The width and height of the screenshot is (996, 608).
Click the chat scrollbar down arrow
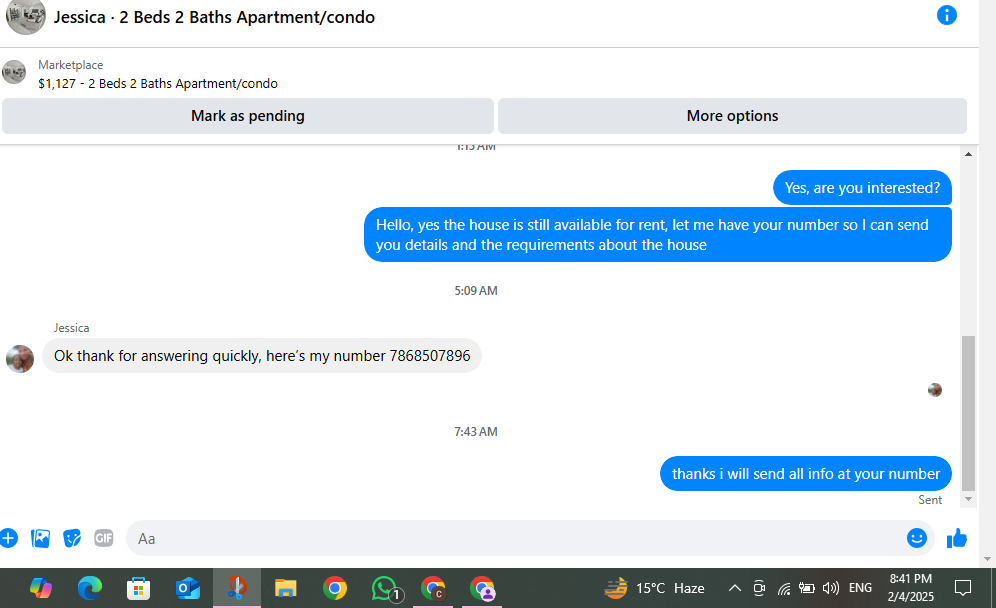point(968,499)
